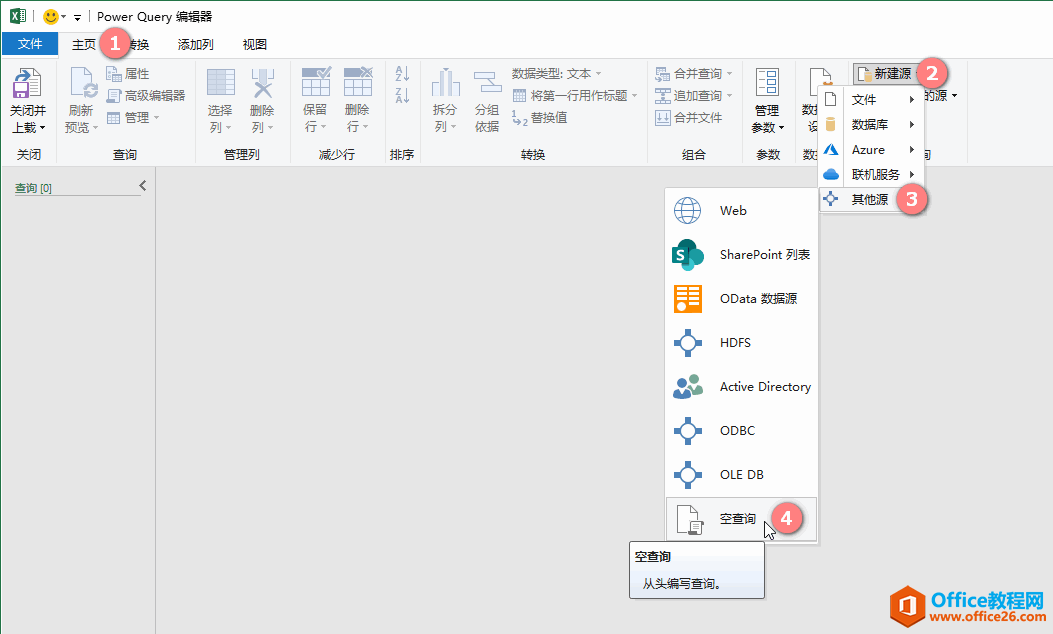Switch to the 主页 (Home) tab

84,44
